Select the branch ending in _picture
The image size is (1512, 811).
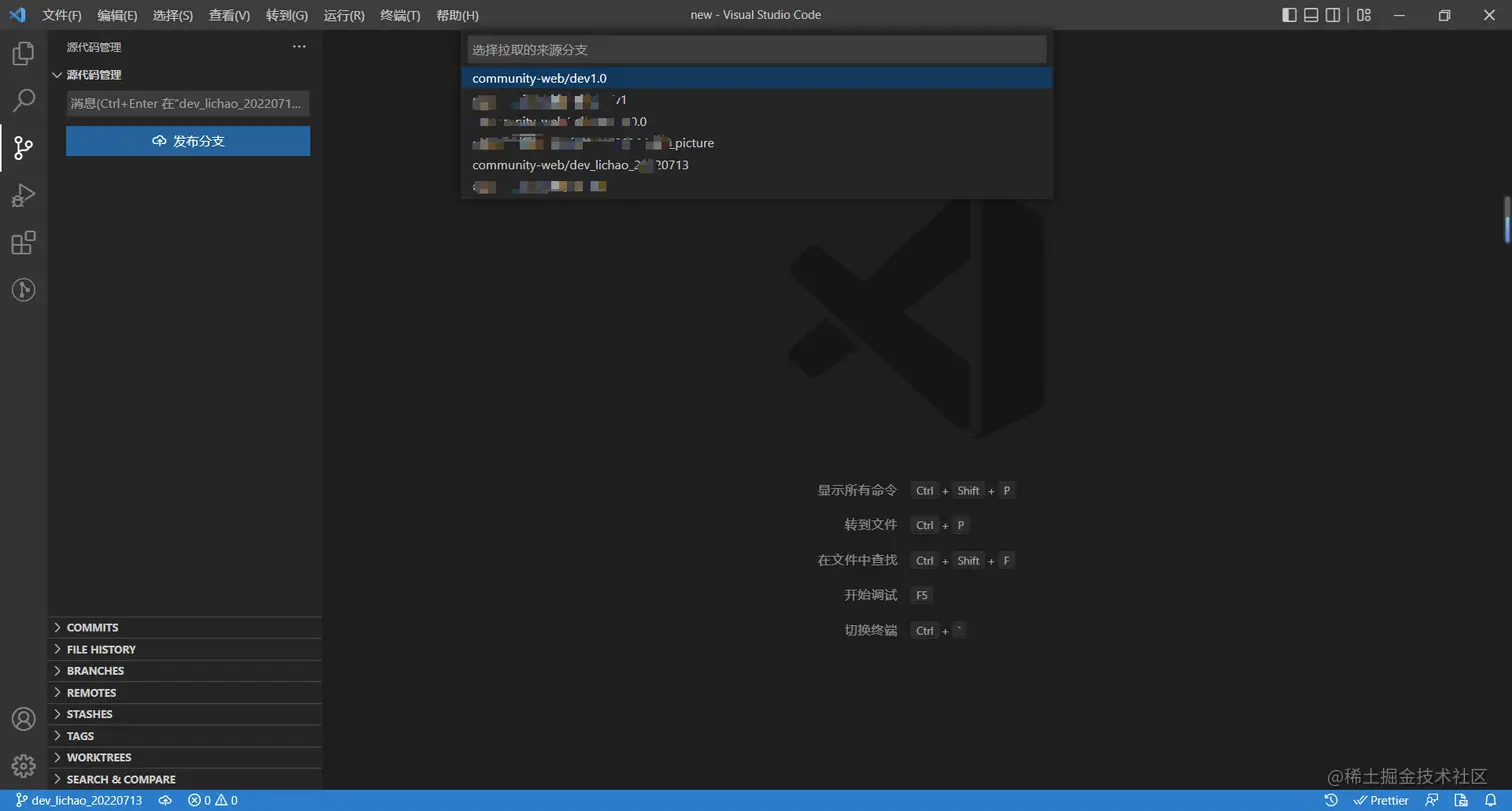(x=757, y=143)
